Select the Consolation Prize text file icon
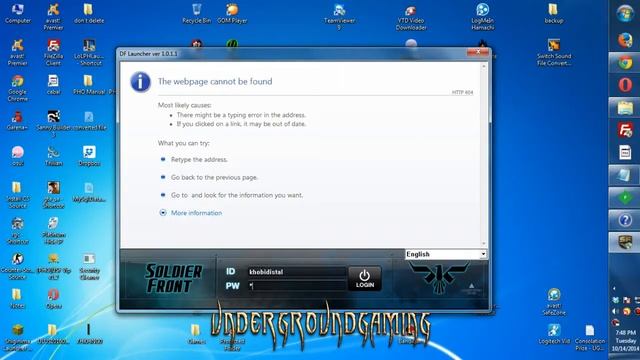The image size is (640, 360). pos(590,338)
